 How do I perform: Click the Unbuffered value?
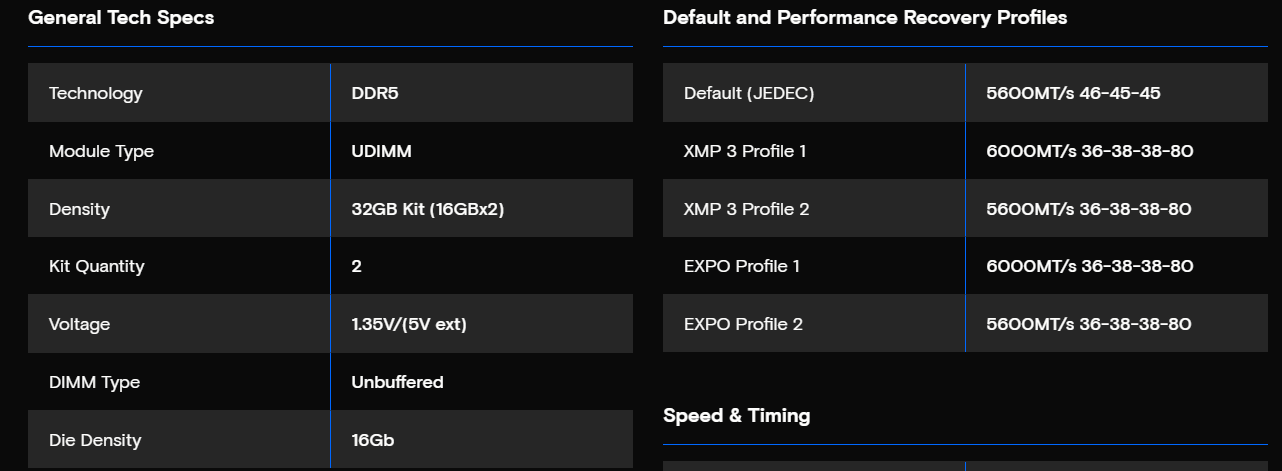click(397, 383)
